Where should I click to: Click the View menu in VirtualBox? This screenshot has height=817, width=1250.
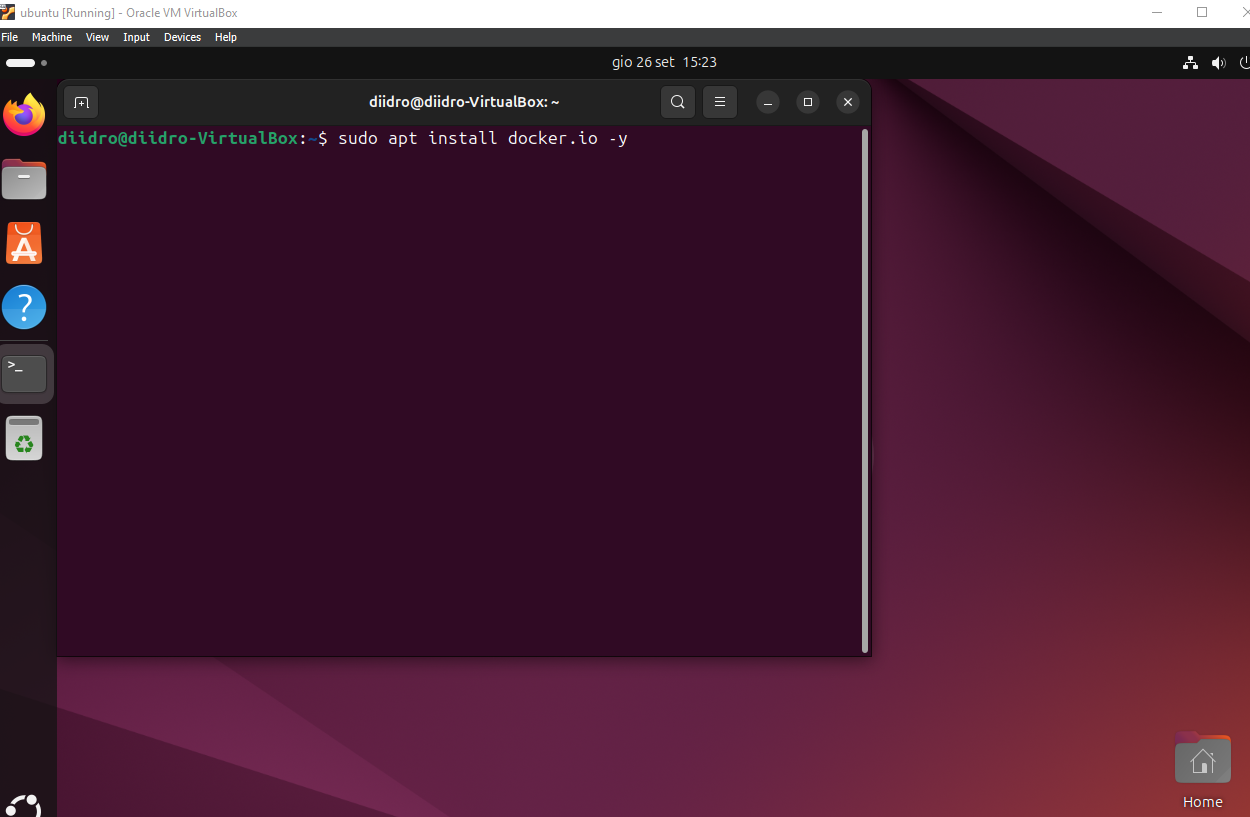[x=97, y=37]
